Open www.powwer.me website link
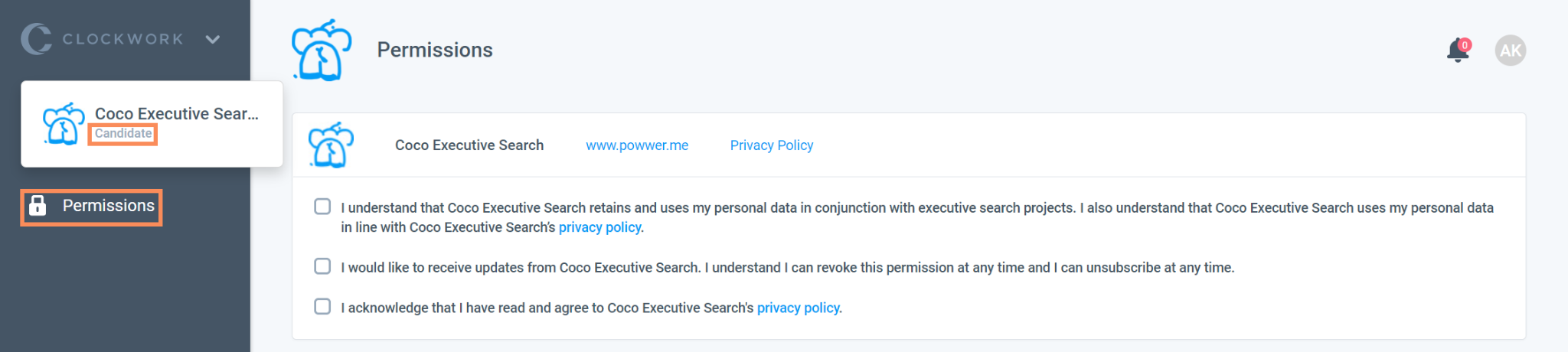Image resolution: width=1568 pixels, height=352 pixels. [637, 145]
